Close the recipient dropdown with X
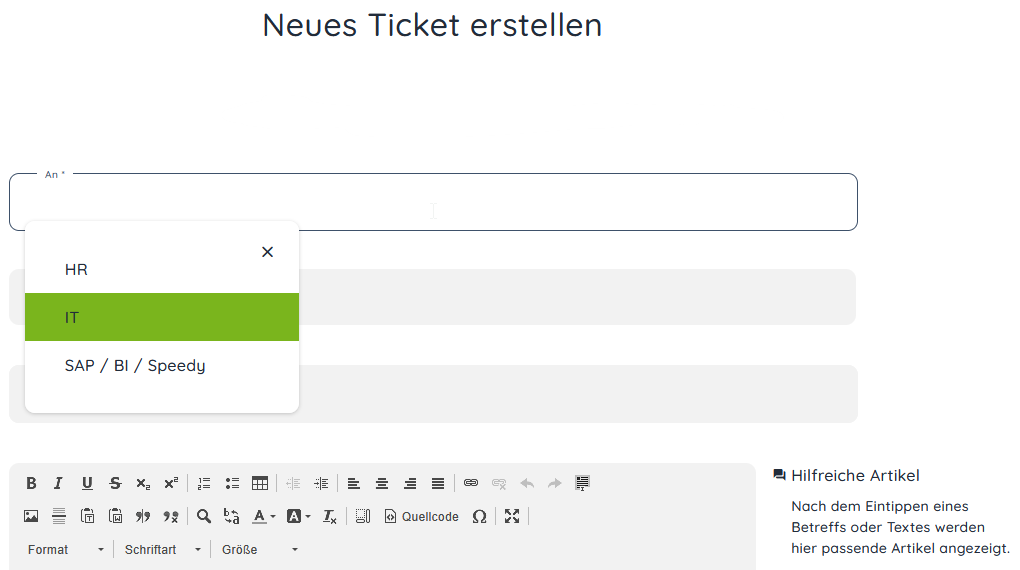Viewport: 1020px width, 570px height. pyautogui.click(x=267, y=252)
